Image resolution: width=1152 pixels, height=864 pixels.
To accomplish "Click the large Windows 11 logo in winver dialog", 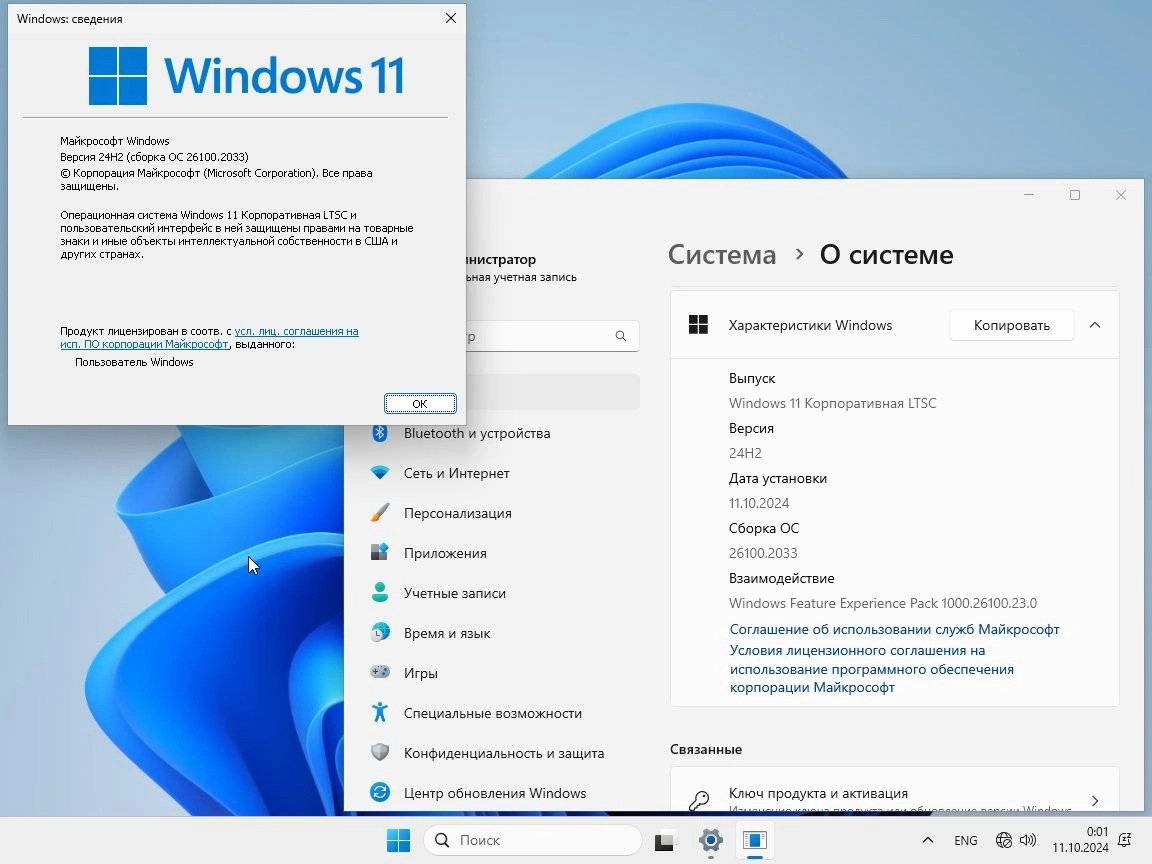I will [246, 76].
